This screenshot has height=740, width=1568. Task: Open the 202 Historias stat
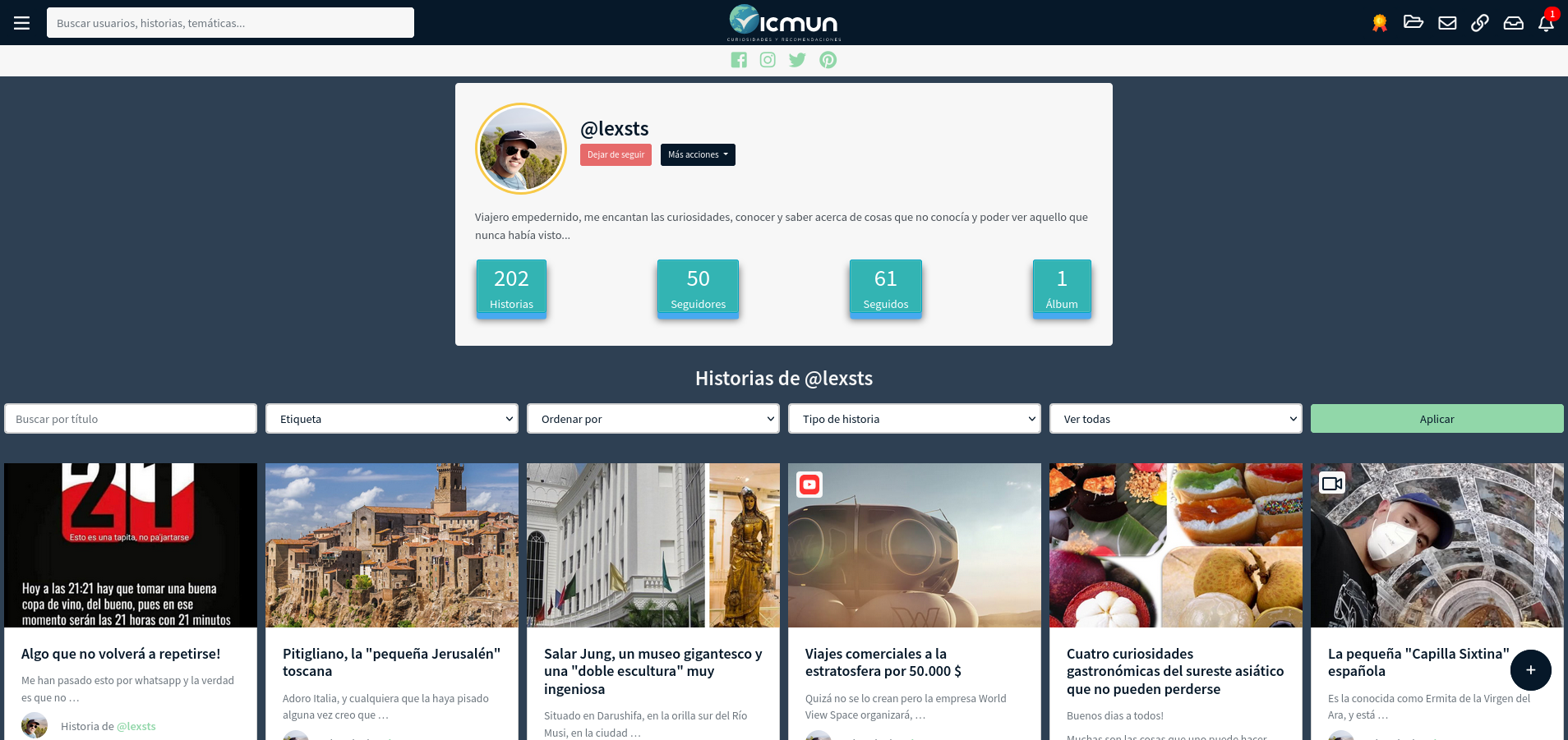tap(511, 288)
